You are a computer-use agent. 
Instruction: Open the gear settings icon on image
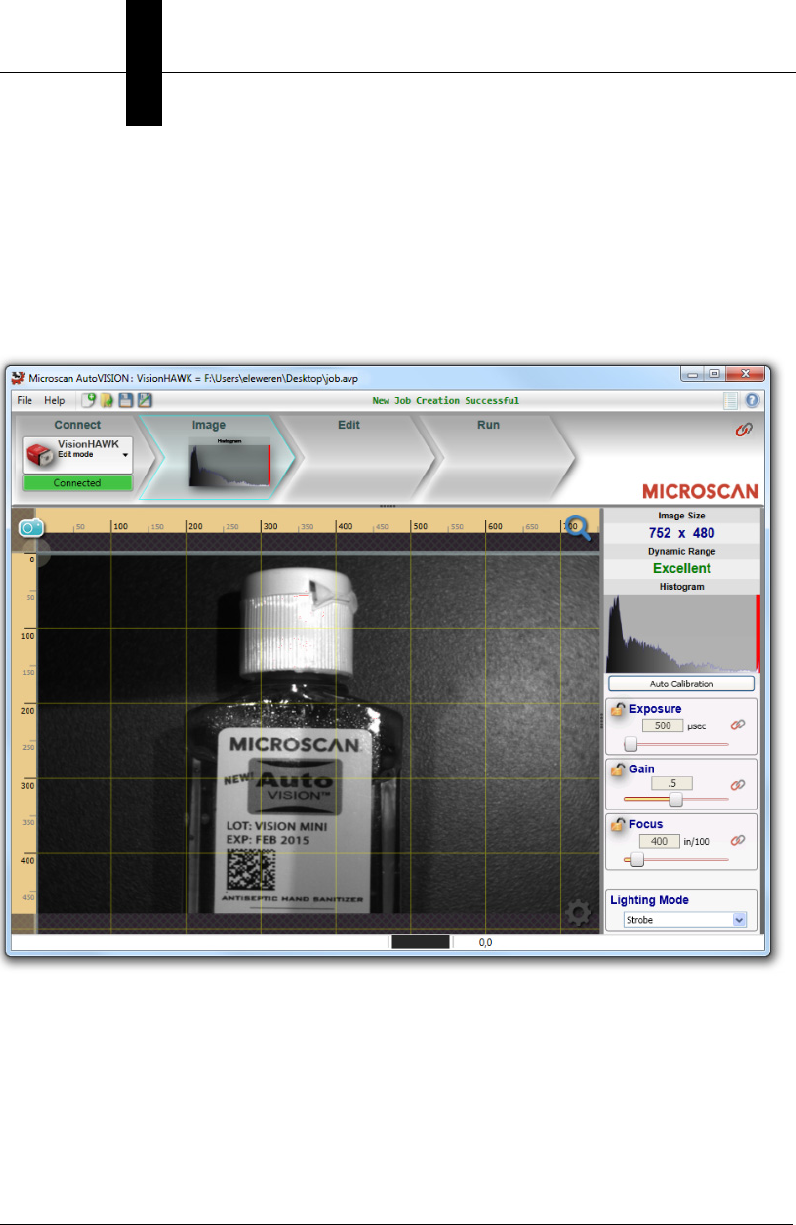[x=577, y=913]
